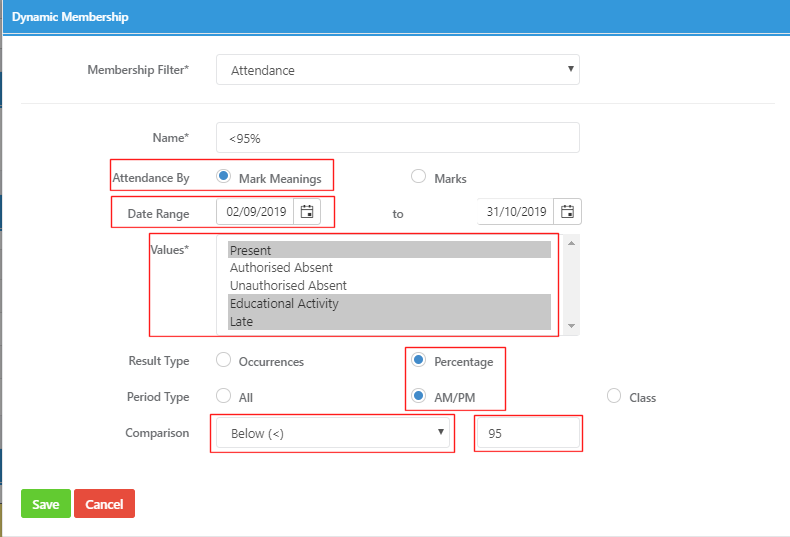
Task: Open the end date calendar picker
Action: point(567,212)
